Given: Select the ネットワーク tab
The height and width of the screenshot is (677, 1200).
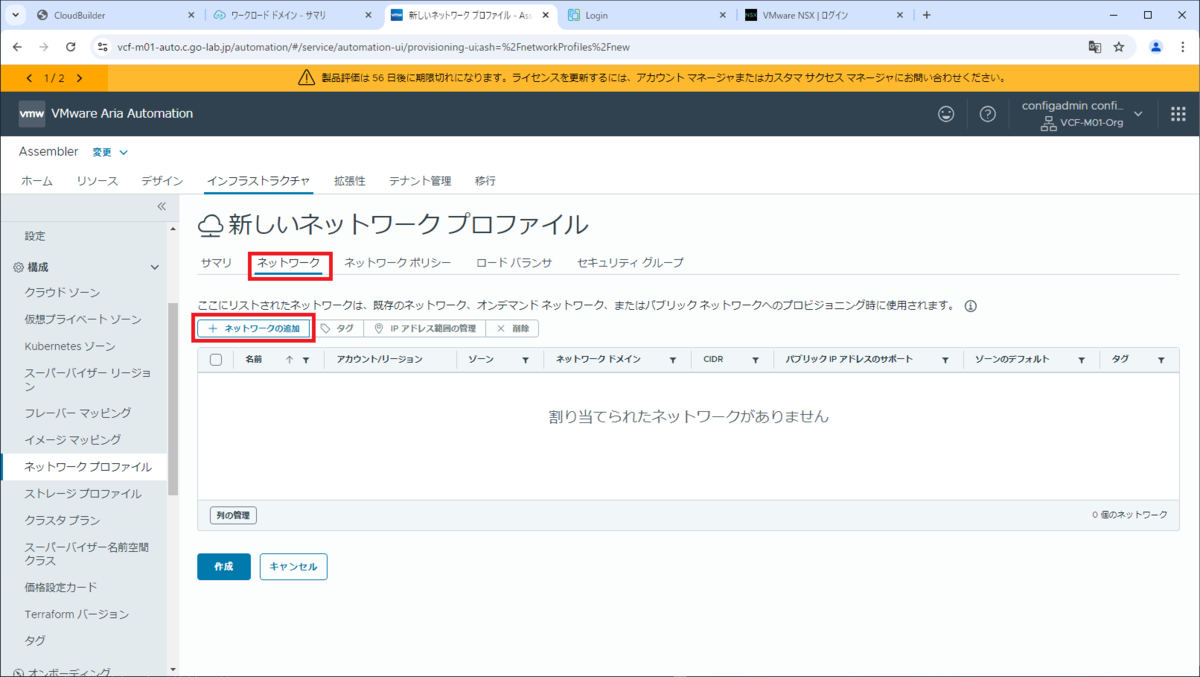Looking at the screenshot, I should [x=289, y=263].
